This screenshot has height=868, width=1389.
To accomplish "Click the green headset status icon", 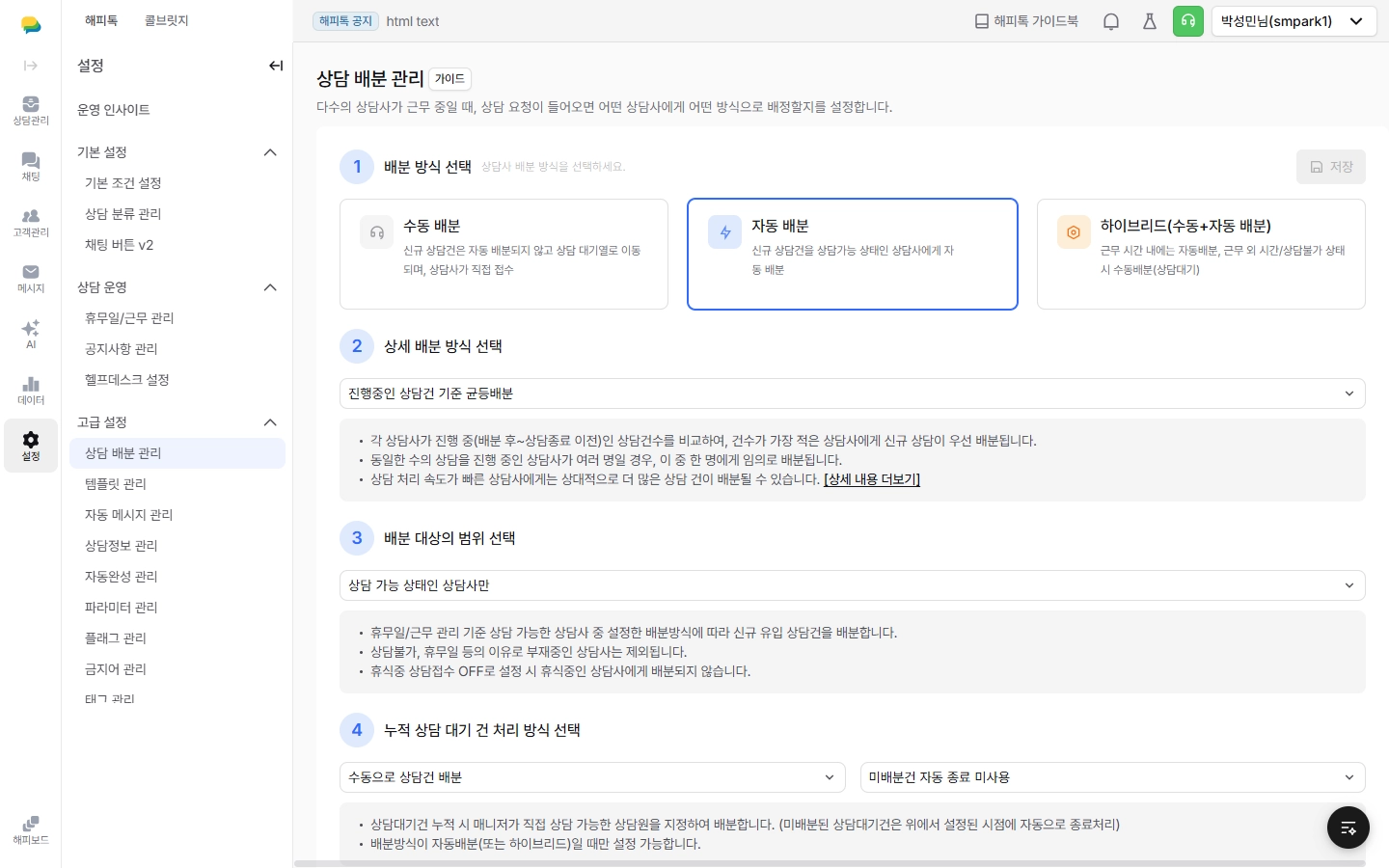I will click(1188, 21).
